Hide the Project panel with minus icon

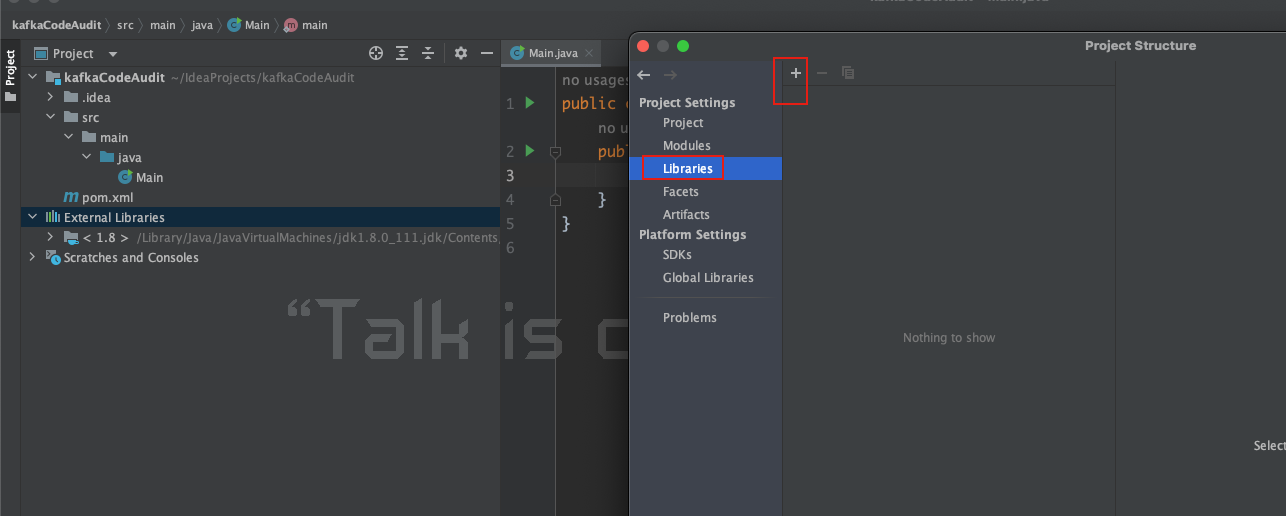487,53
